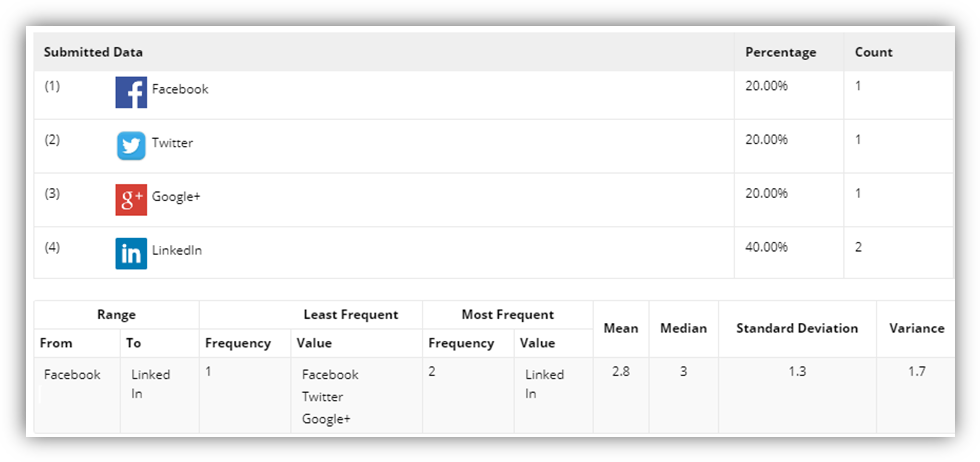Click the Standard Deviation column header

pos(797,328)
